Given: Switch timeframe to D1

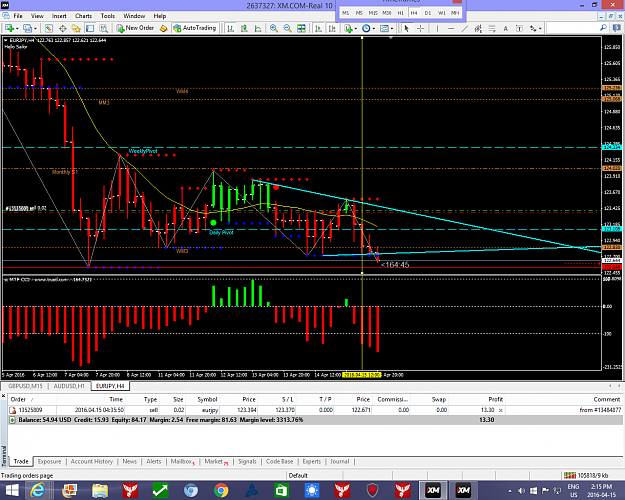Looking at the screenshot, I should coord(428,13).
